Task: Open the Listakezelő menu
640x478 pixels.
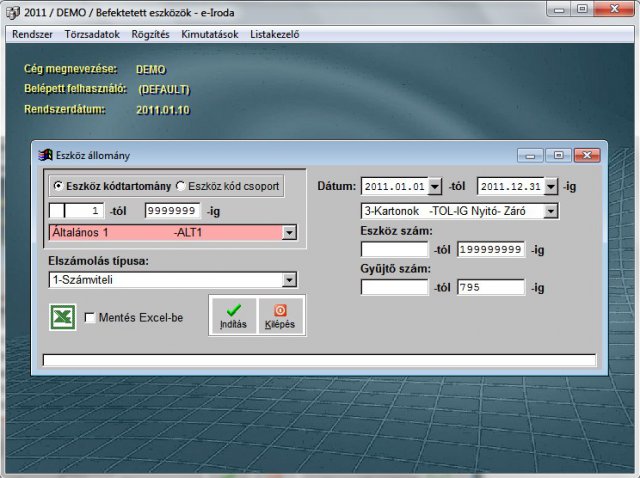Action: pos(274,34)
